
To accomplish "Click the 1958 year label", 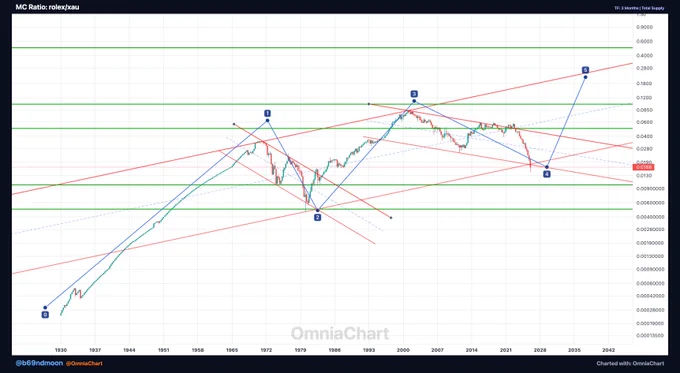I will coord(198,350).
